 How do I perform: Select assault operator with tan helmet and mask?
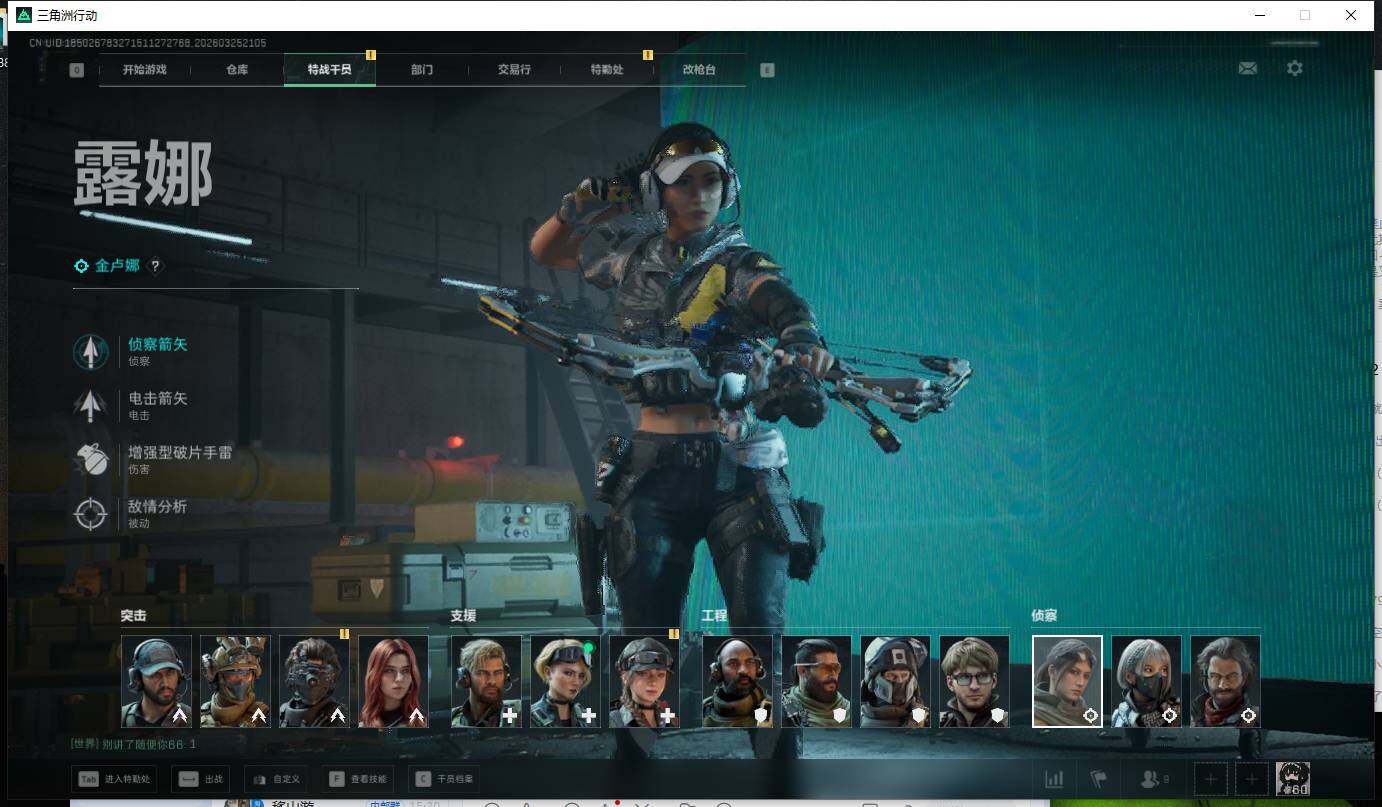[x=236, y=681]
